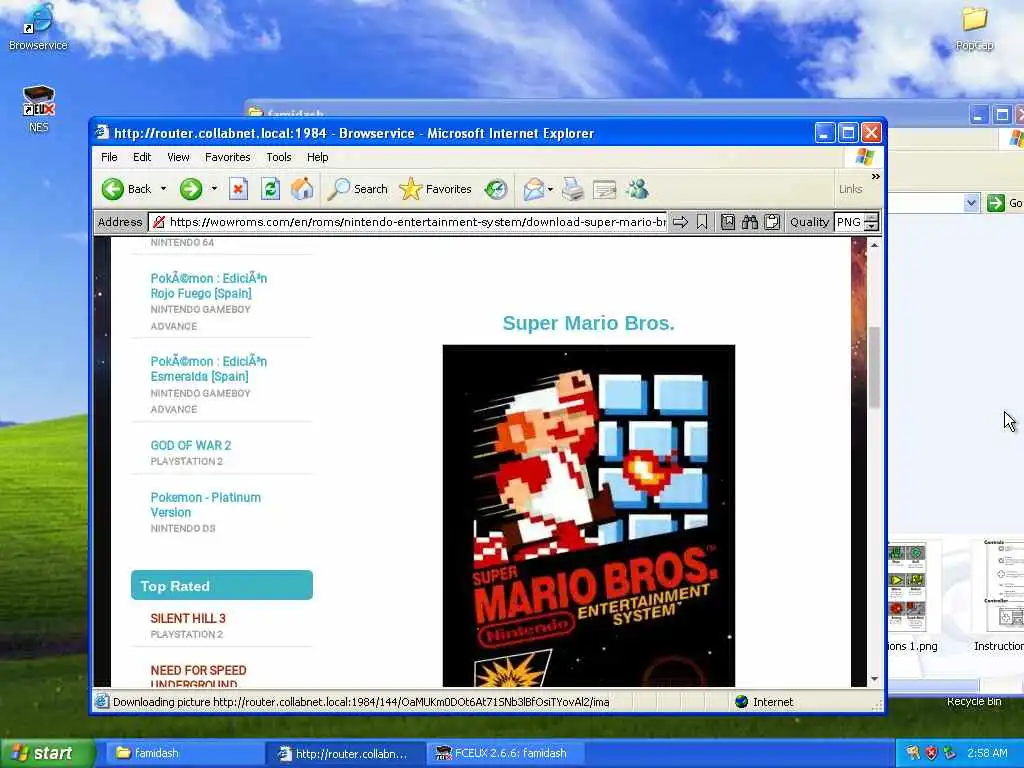Click the binoculars find icon
Viewport: 1024px width, 768px height.
[x=750, y=222]
